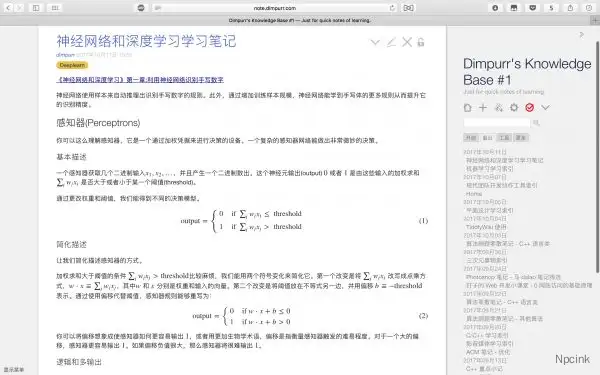Click the Safari address bar showing note.dimpurr.com
The image size is (600, 375).
point(275,8)
